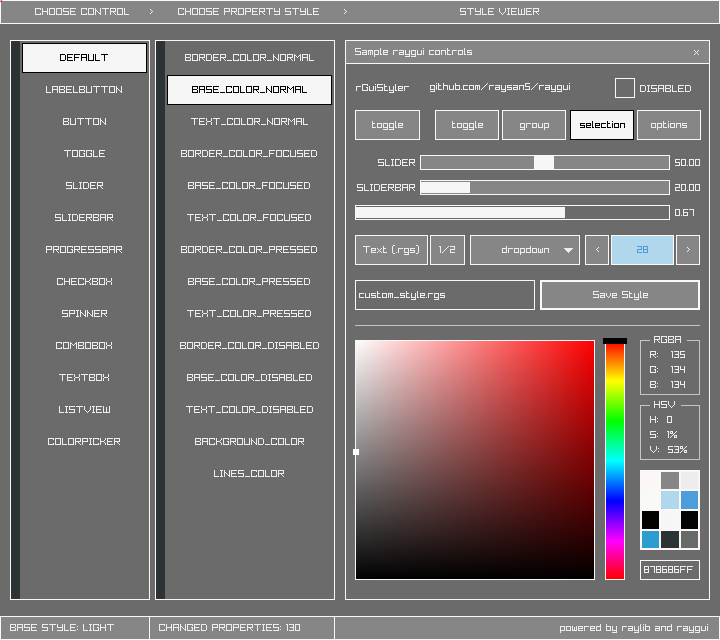Toggle the 'options' button
This screenshot has height=640, width=720.
(x=668, y=125)
